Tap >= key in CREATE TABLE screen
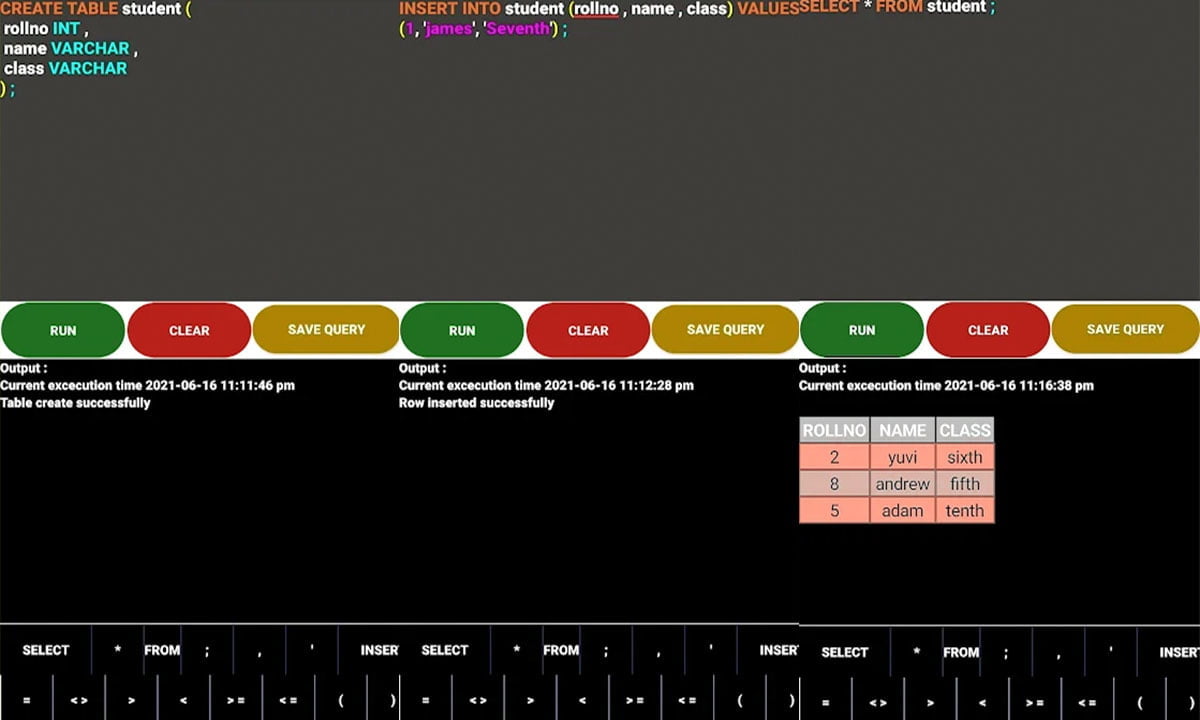The width and height of the screenshot is (1200, 720). pos(235,700)
